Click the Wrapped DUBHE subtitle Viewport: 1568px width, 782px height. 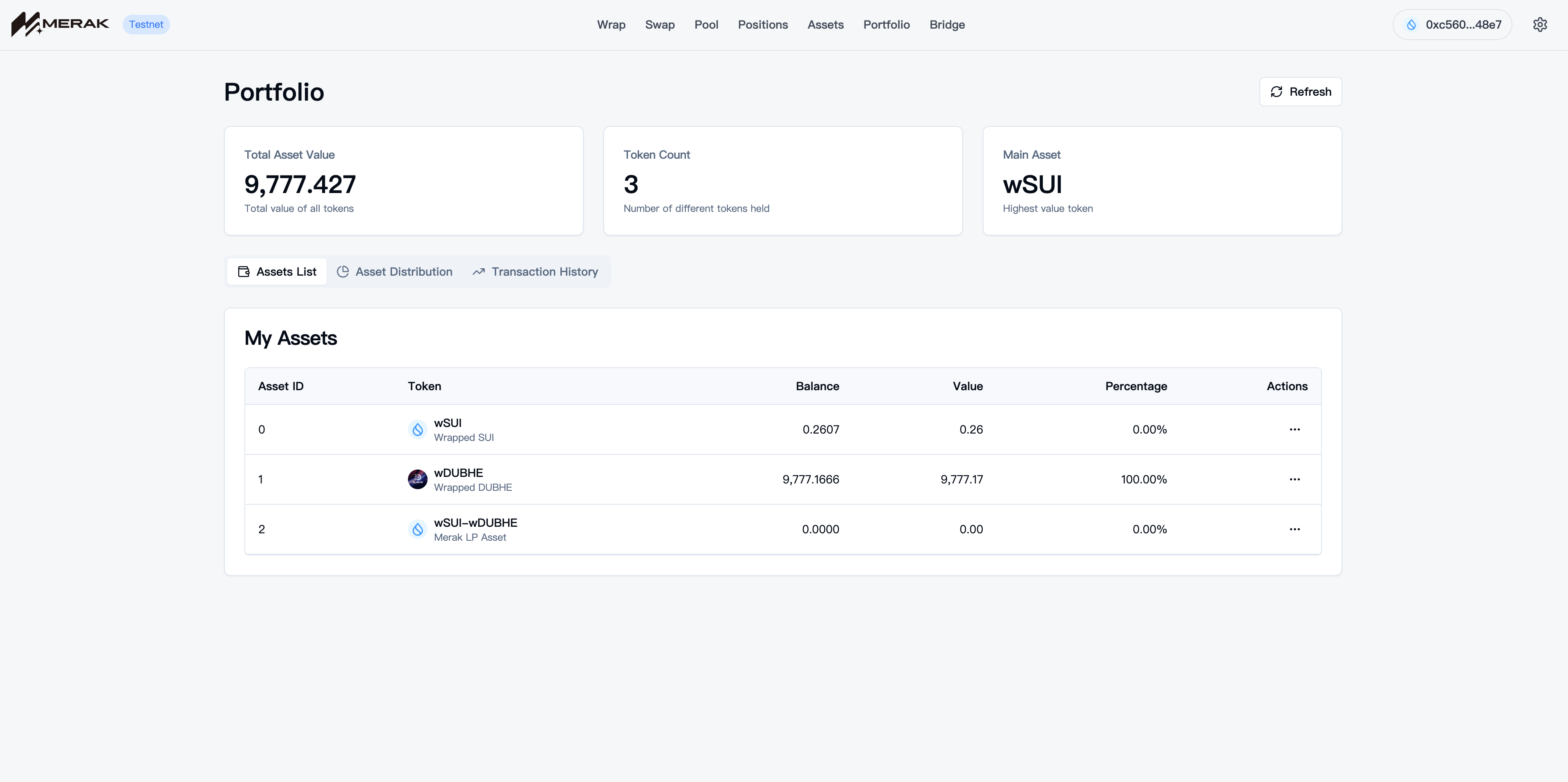click(x=473, y=487)
